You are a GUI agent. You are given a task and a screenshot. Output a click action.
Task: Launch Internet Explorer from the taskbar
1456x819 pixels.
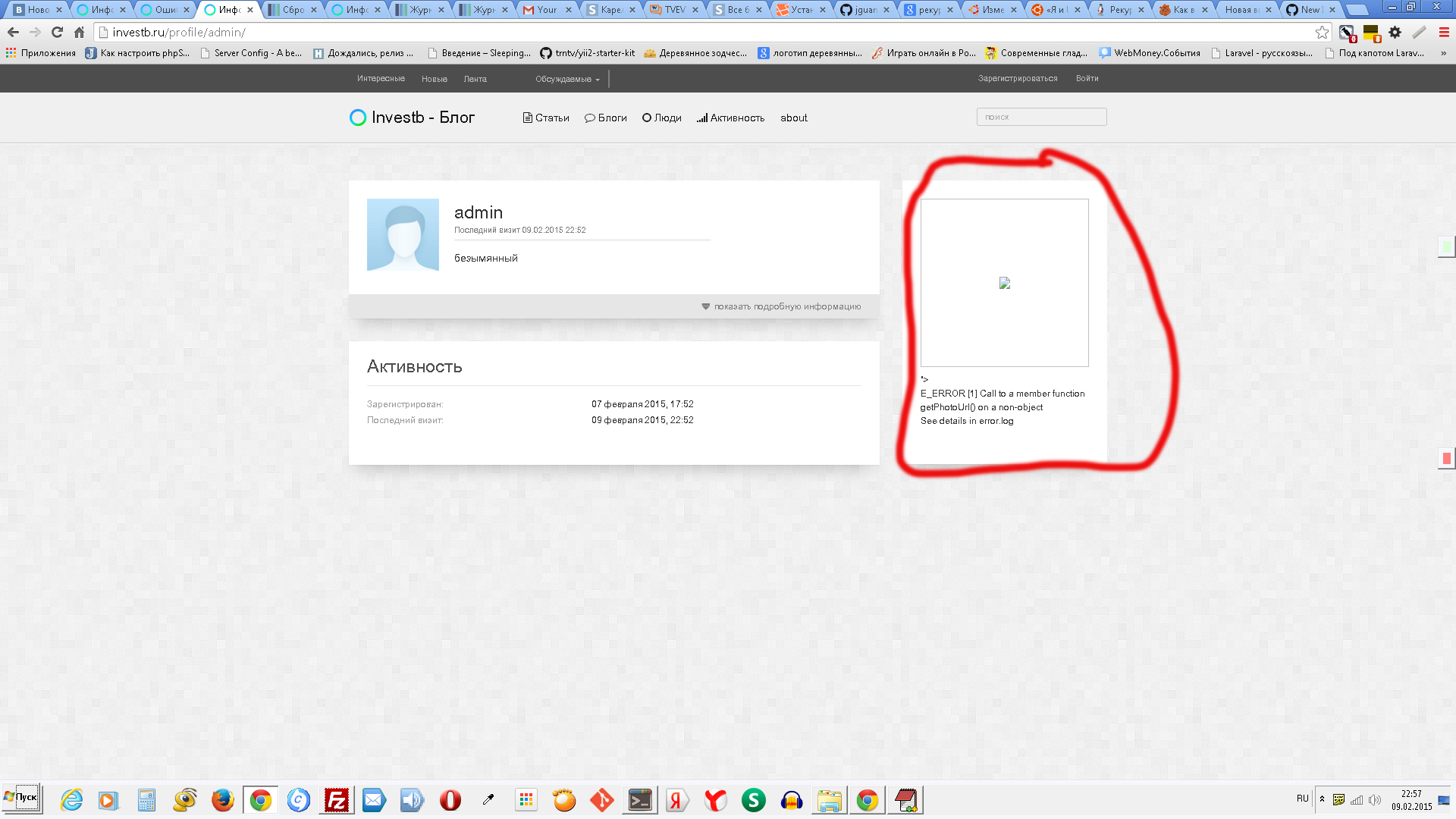[x=71, y=800]
